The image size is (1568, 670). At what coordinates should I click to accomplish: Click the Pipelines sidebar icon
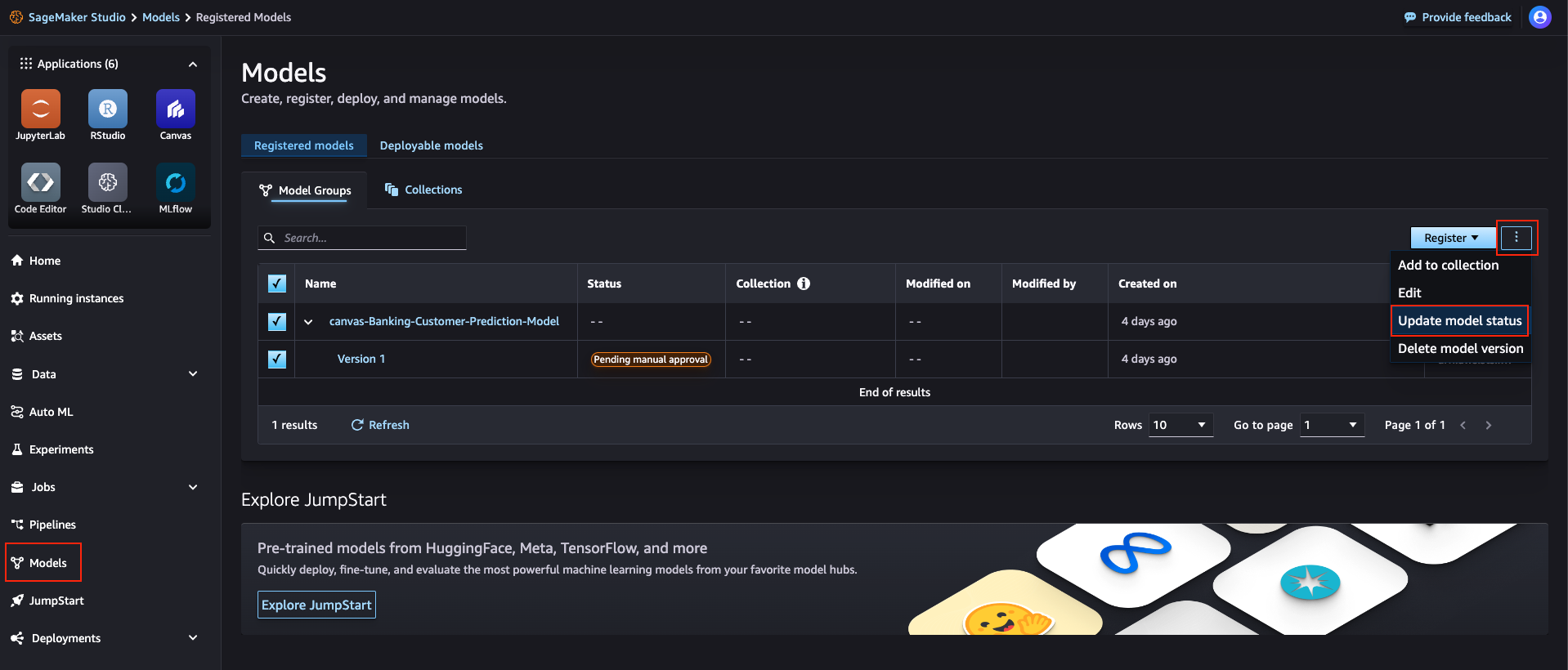17,525
